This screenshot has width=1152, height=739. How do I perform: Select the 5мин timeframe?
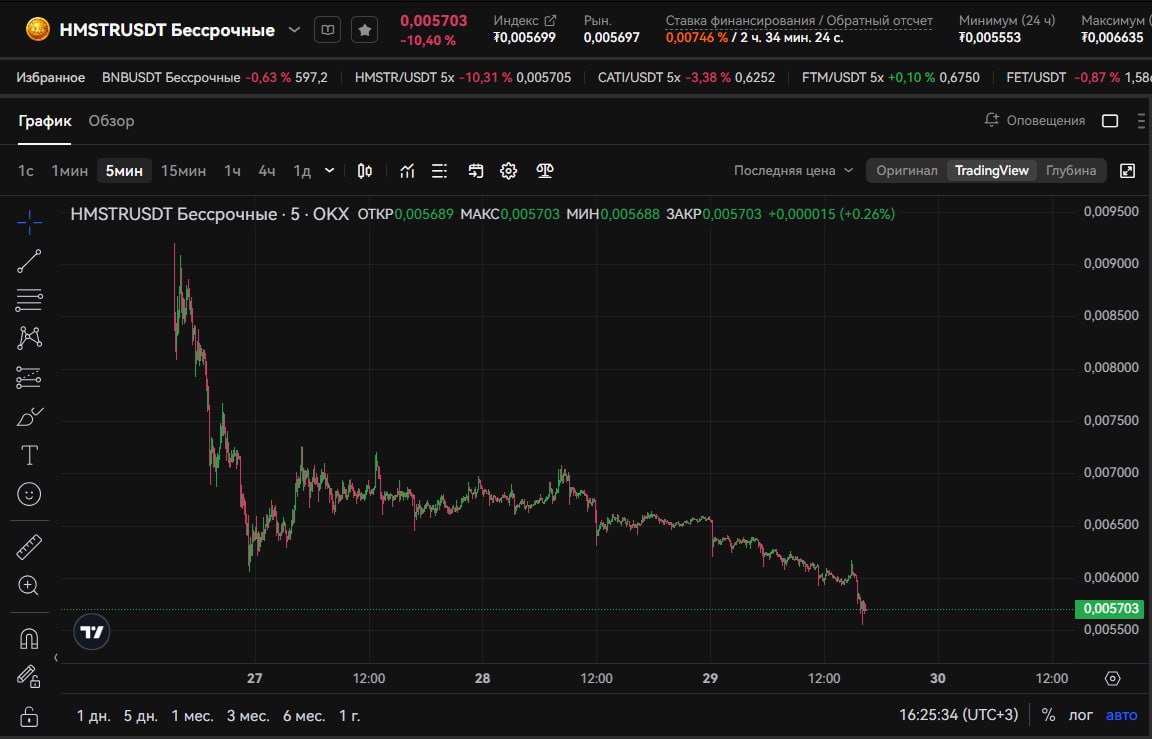(x=124, y=171)
